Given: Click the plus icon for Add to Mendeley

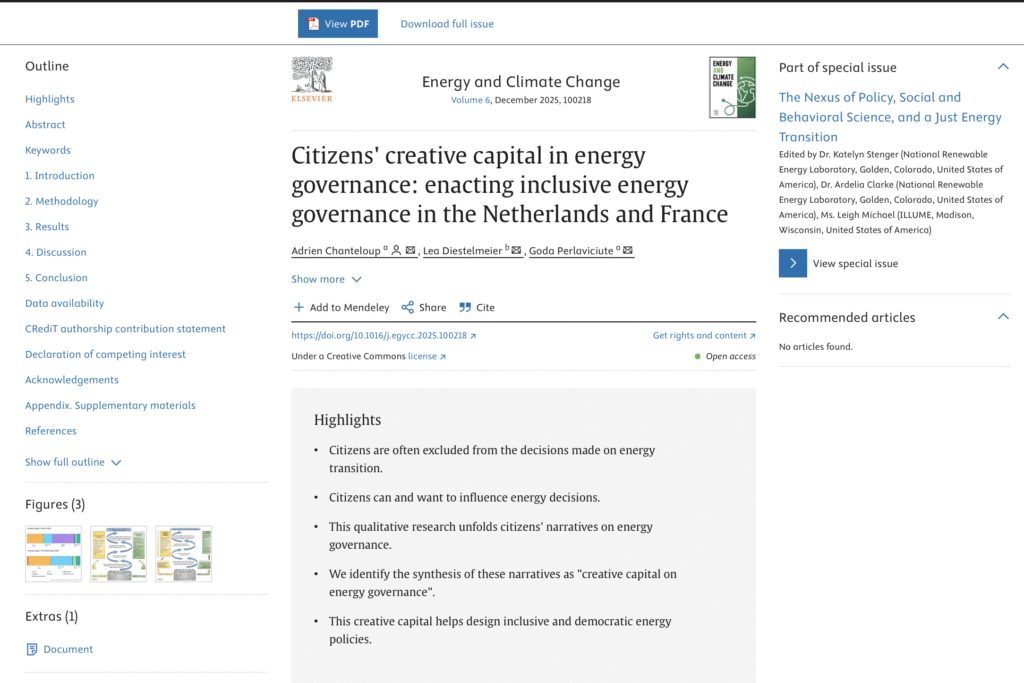Looking at the screenshot, I should click(x=298, y=307).
